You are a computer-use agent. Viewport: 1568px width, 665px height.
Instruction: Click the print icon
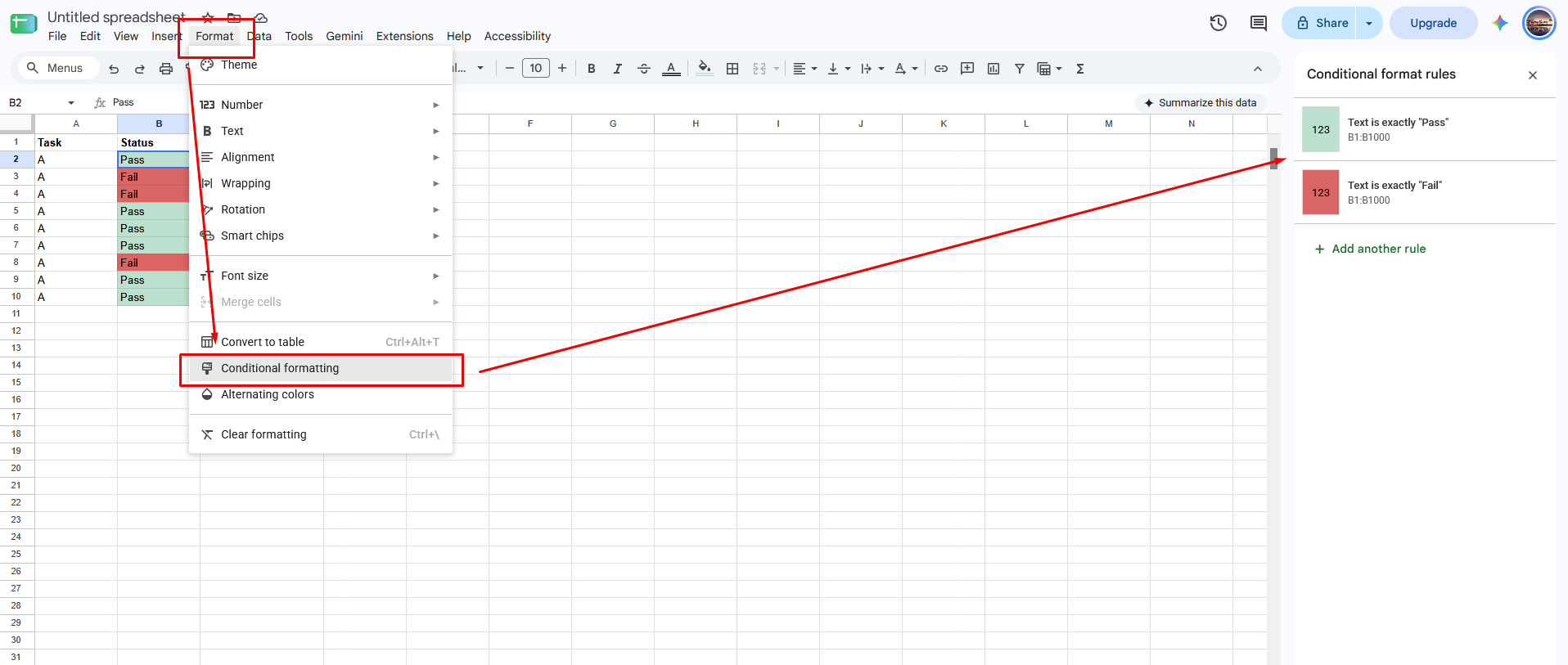coord(166,69)
